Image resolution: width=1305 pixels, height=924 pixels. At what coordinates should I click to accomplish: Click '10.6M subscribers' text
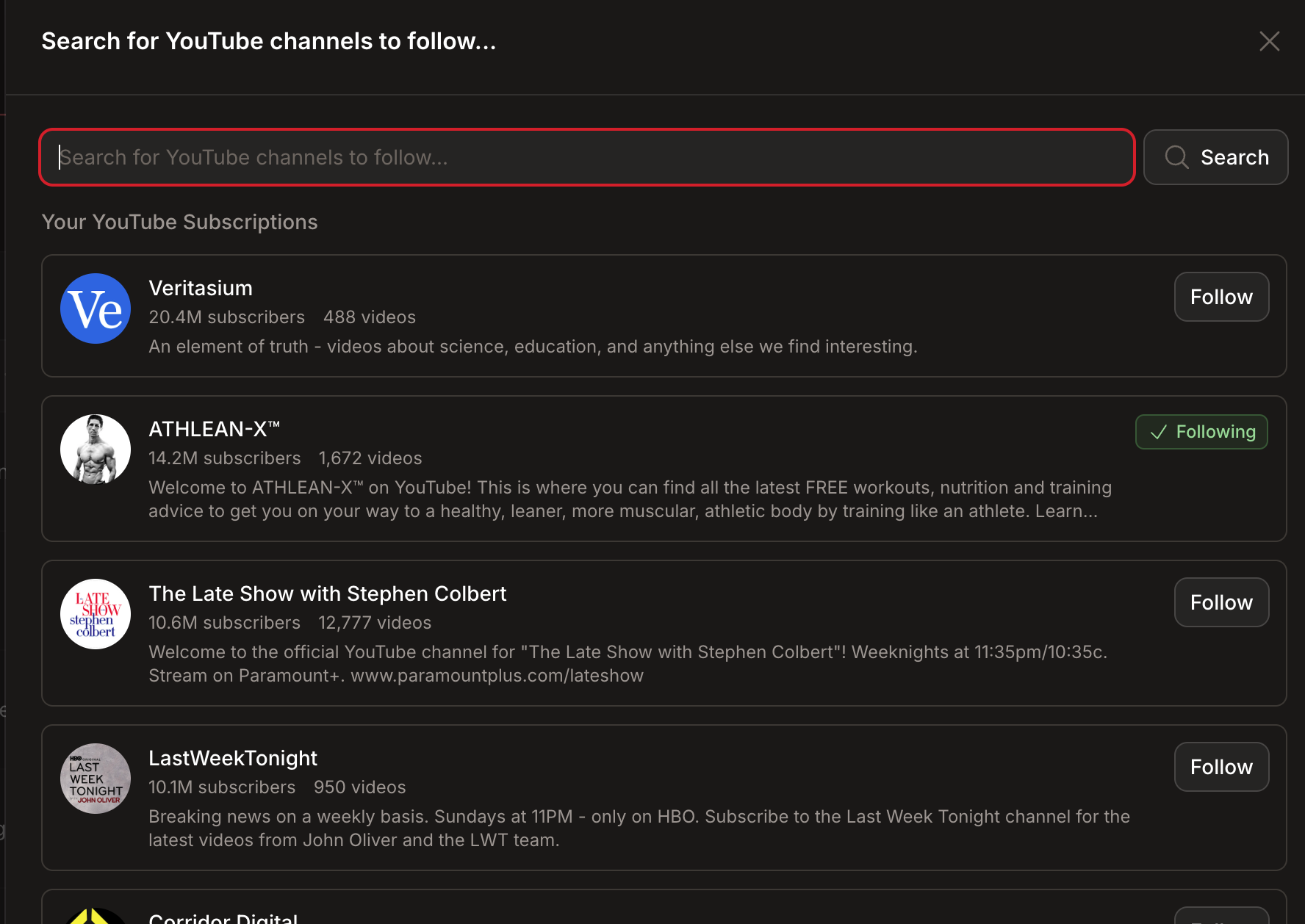pyautogui.click(x=225, y=623)
